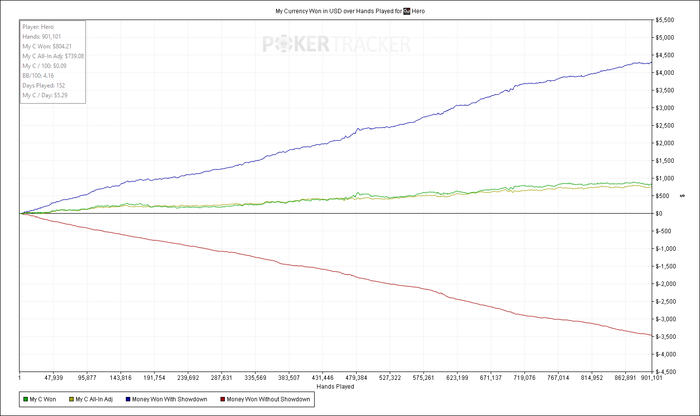The width and height of the screenshot is (700, 416).
Task: Click the y-axis label $-4,000
Action: 666,354
